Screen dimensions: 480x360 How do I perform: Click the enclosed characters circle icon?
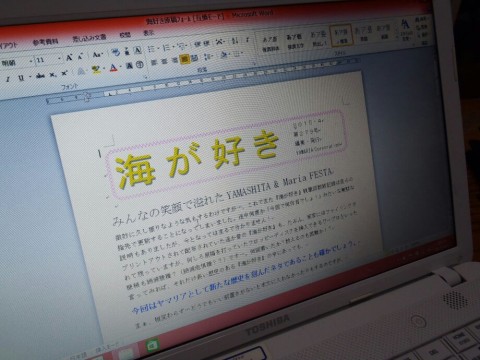point(140,64)
